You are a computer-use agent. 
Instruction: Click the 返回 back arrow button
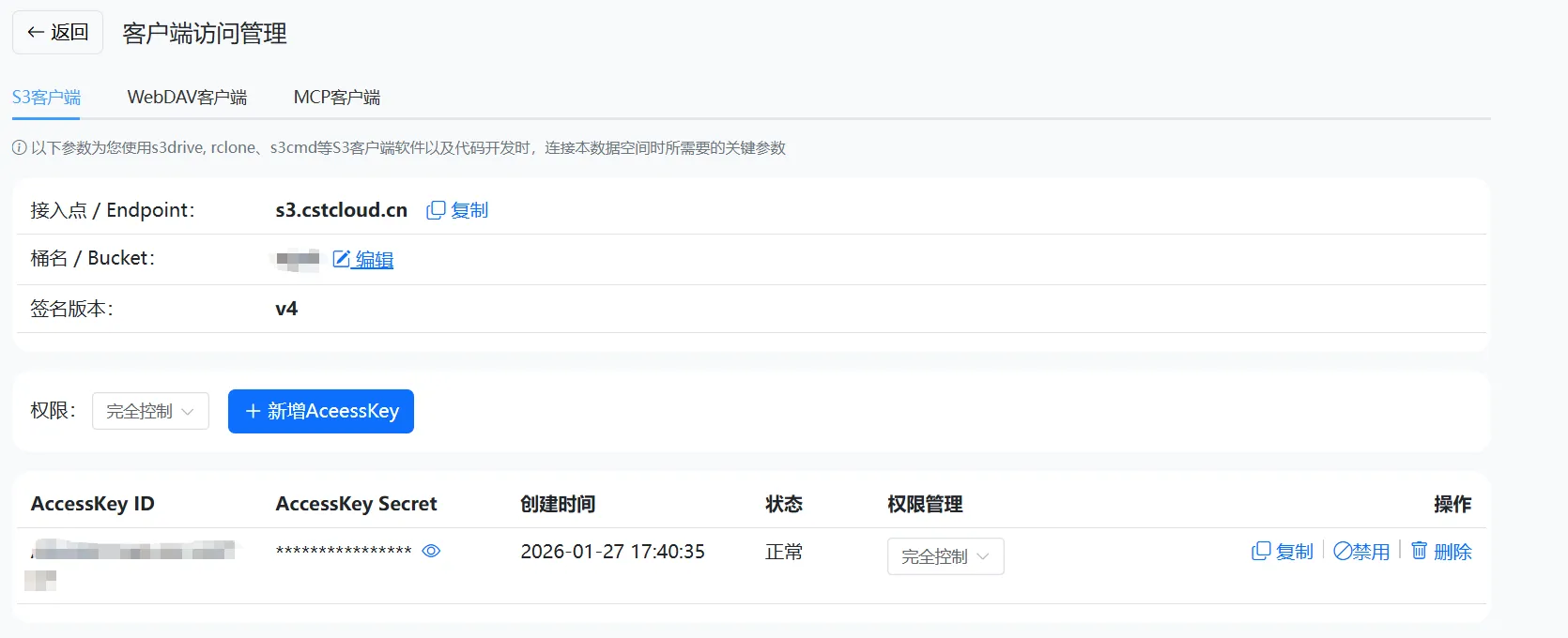pyautogui.click(x=57, y=33)
